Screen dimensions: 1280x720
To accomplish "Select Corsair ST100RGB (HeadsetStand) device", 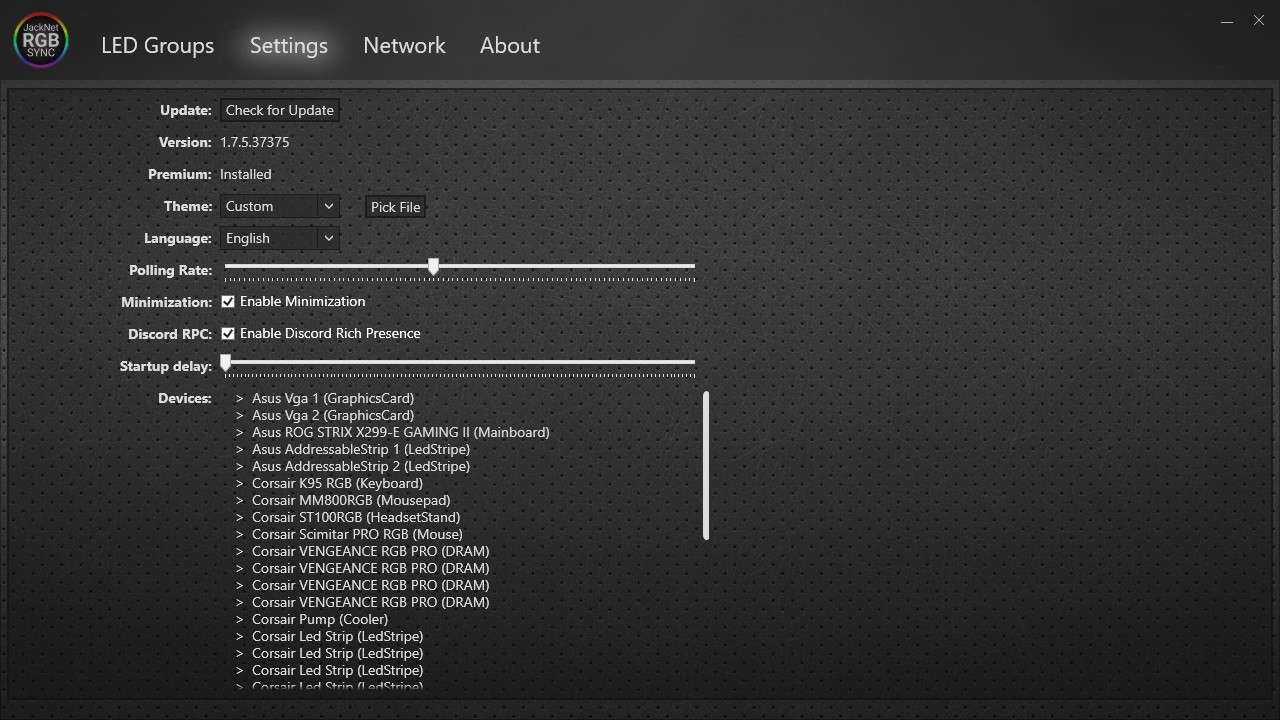I will point(356,517).
